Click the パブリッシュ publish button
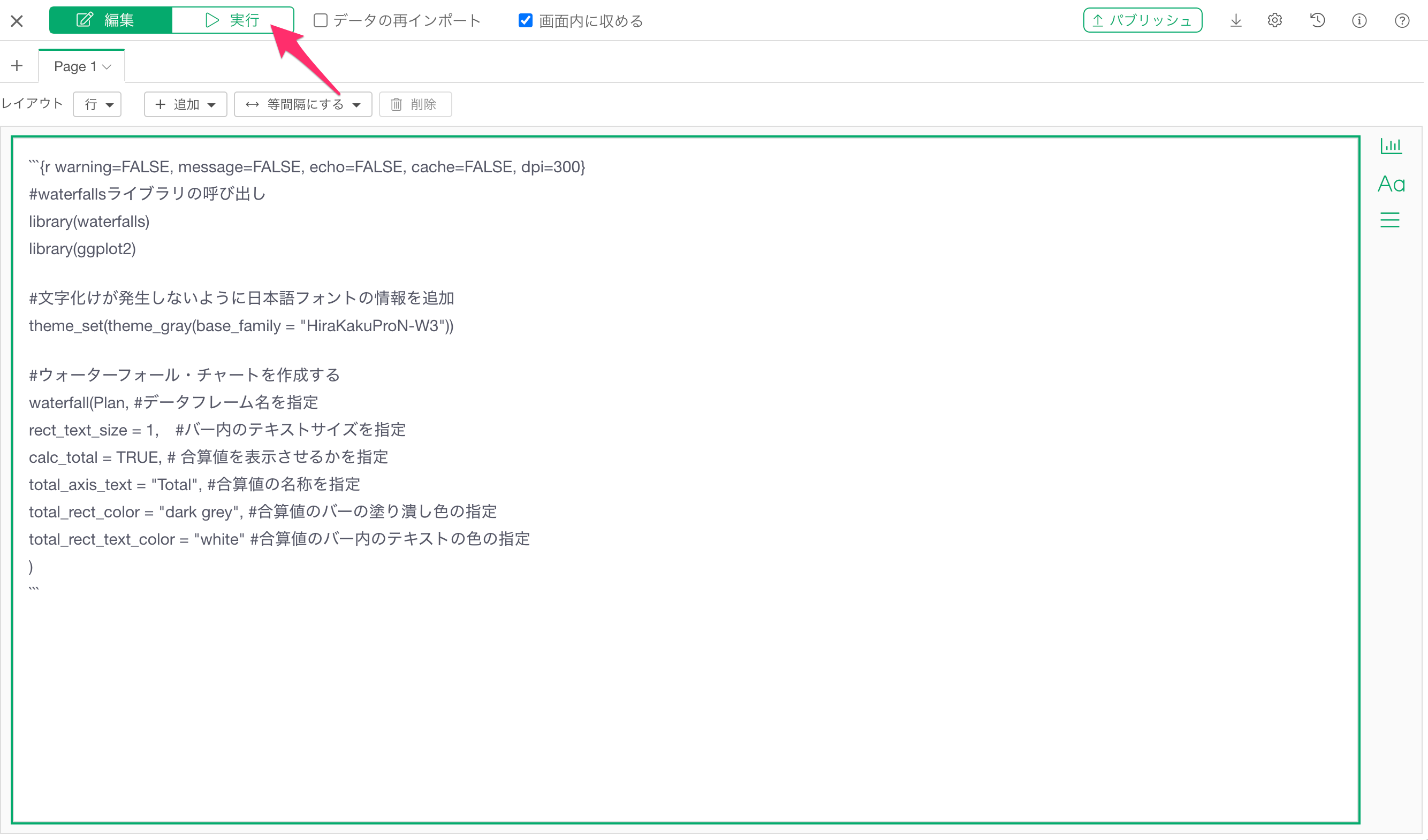This screenshot has width=1428, height=840. tap(1142, 20)
